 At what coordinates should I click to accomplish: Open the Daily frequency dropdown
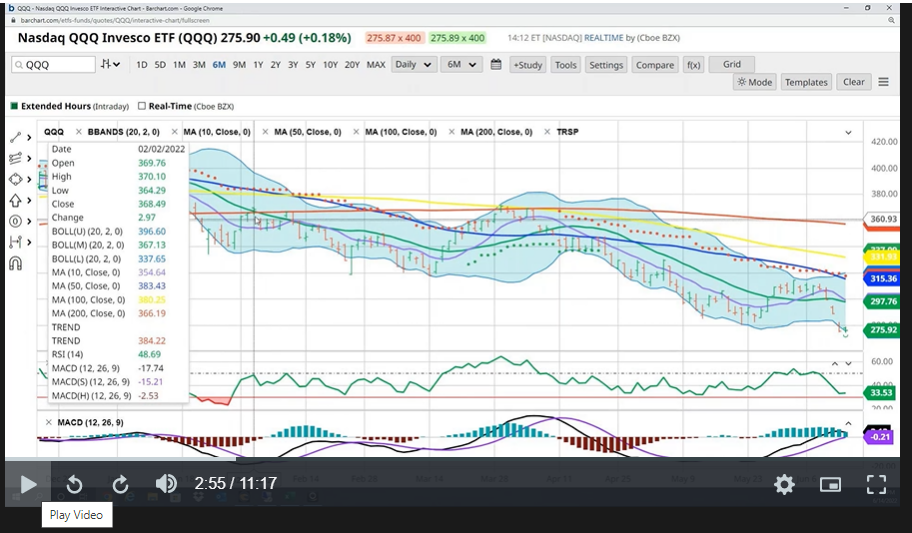[413, 65]
